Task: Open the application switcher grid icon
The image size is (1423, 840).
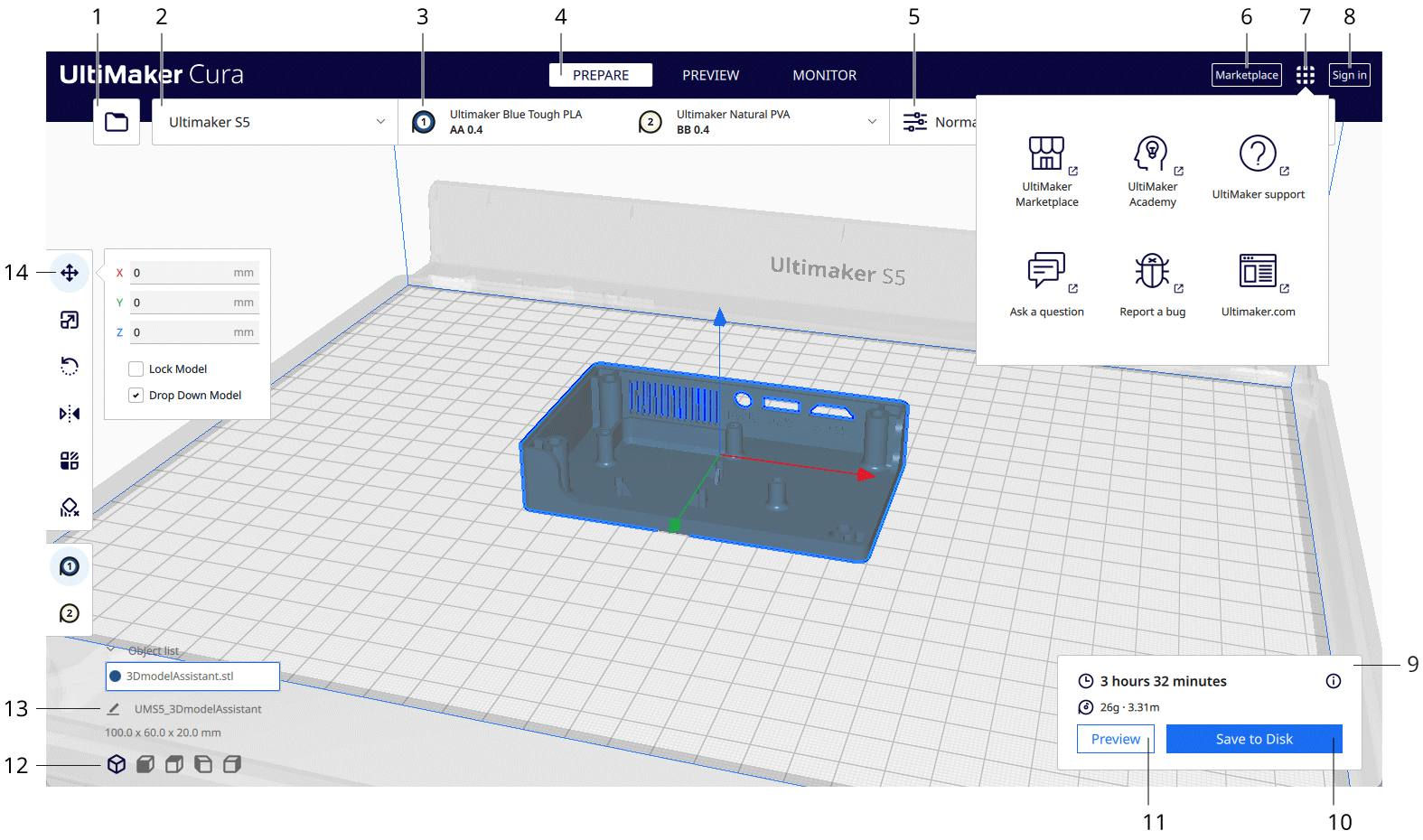Action: tap(1305, 75)
